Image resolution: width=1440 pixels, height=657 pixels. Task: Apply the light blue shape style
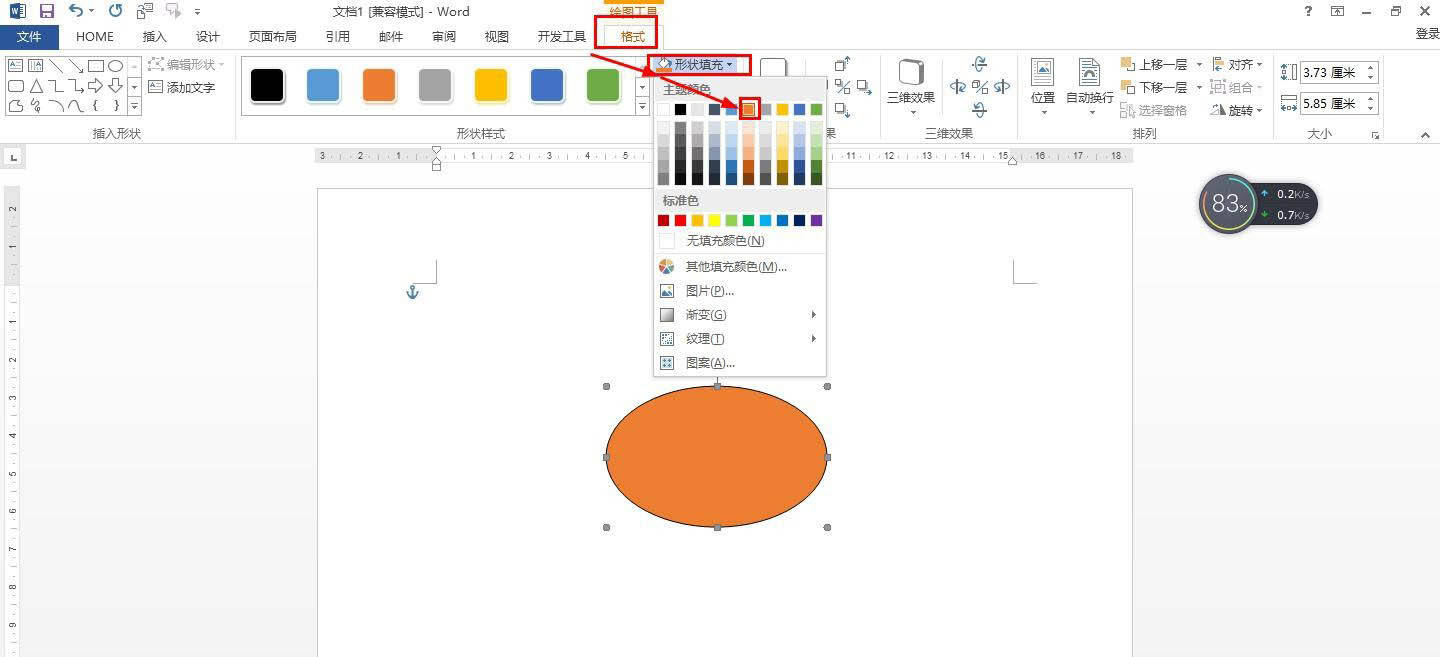pyautogui.click(x=323, y=85)
